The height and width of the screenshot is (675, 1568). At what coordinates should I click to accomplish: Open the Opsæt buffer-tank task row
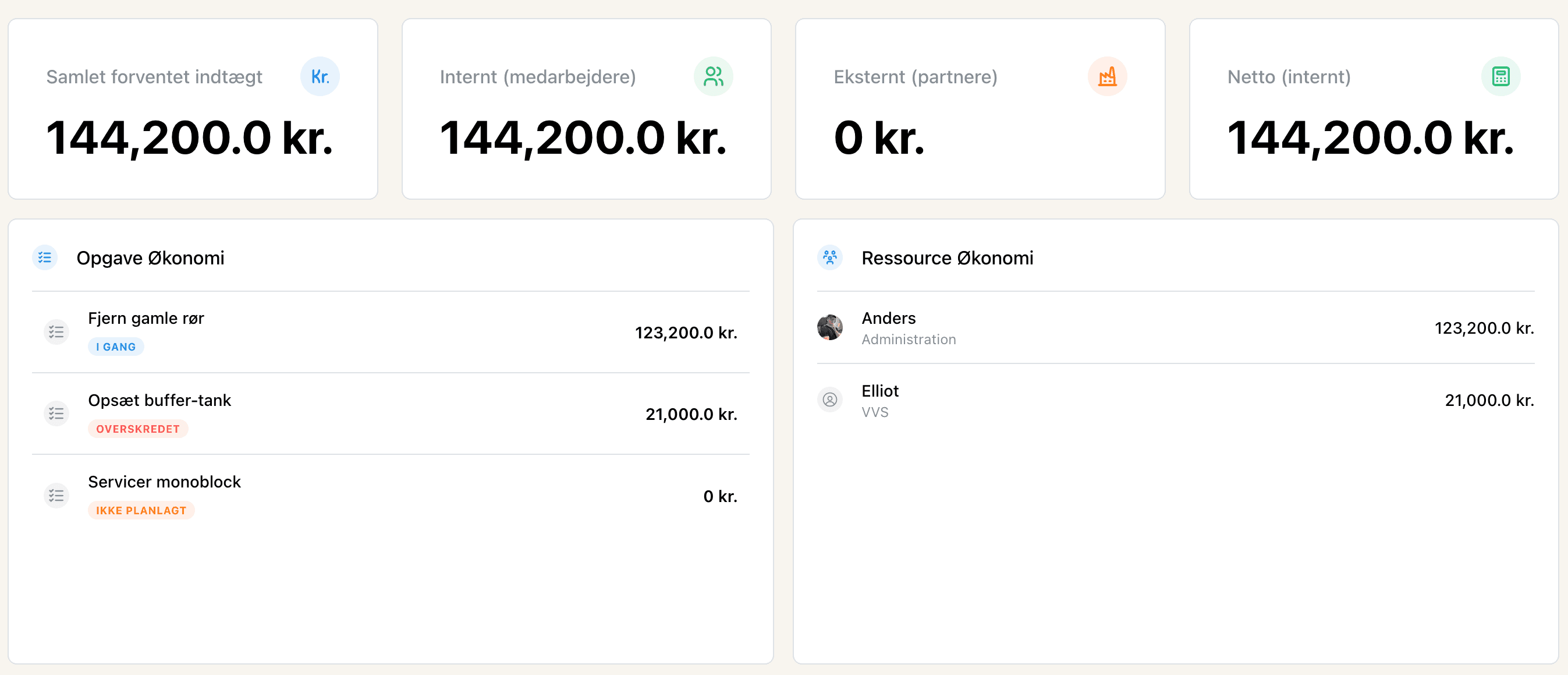click(x=159, y=400)
